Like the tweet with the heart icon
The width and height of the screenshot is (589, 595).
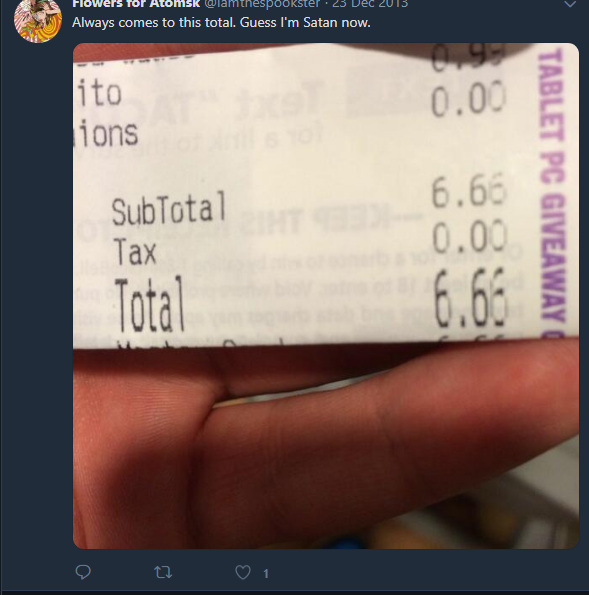coord(243,572)
